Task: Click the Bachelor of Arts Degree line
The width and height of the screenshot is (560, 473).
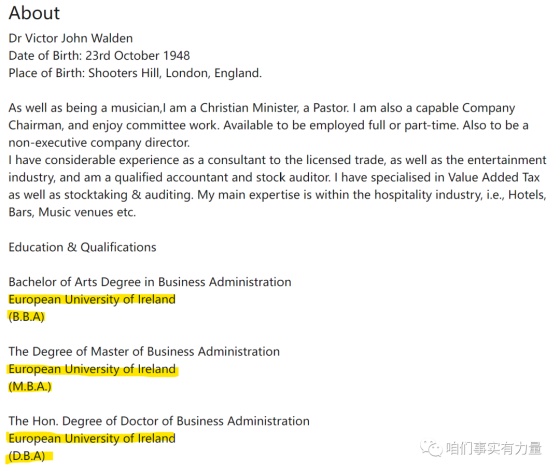Action: (150, 282)
